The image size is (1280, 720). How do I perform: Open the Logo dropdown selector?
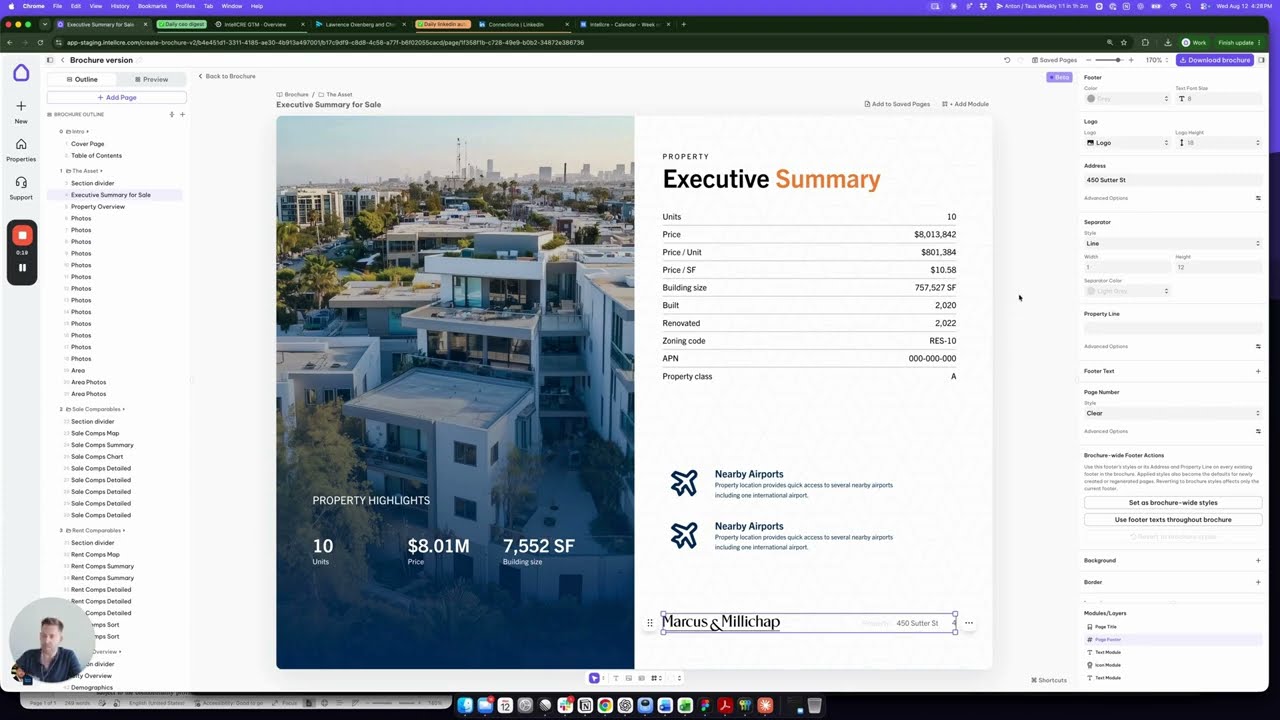pos(1127,143)
